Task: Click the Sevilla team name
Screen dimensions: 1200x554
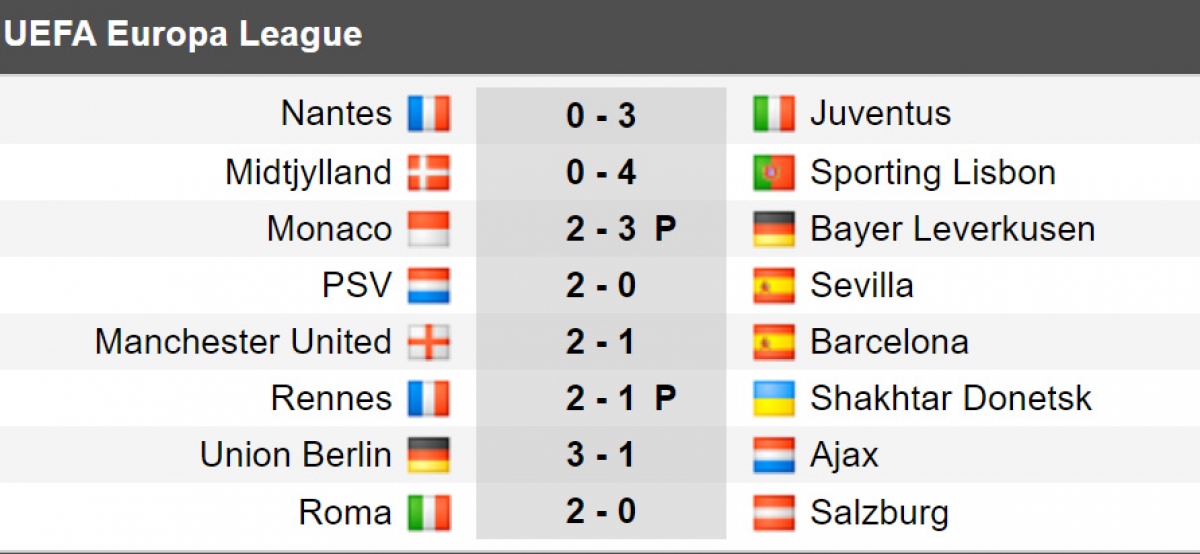Action: (861, 286)
